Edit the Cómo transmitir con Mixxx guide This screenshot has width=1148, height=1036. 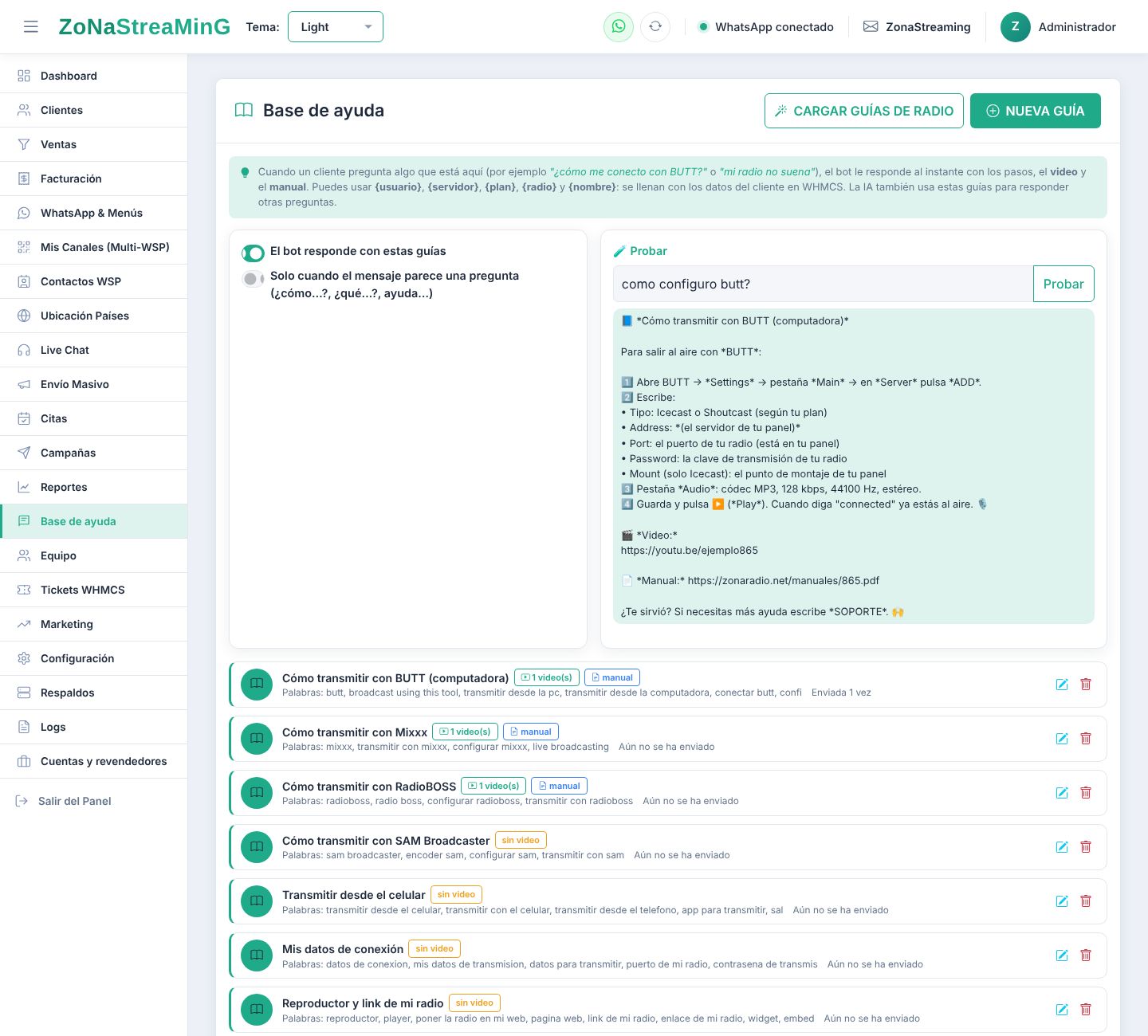point(1062,739)
